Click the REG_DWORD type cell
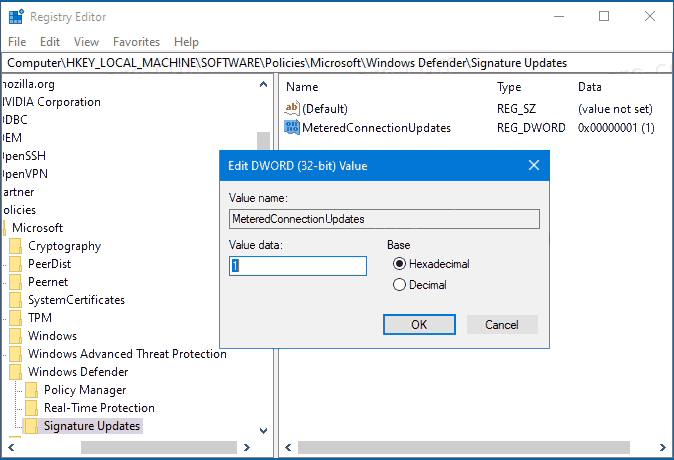This screenshot has width=674, height=460. pos(531,128)
